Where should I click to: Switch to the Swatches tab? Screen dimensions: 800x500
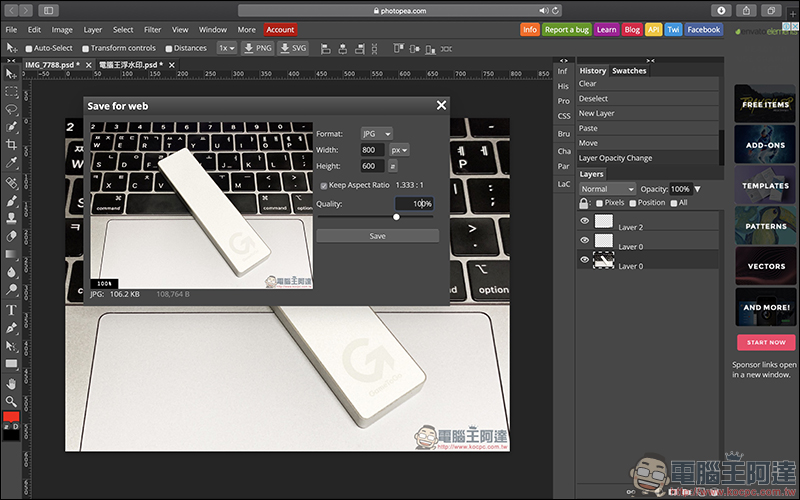click(x=629, y=71)
